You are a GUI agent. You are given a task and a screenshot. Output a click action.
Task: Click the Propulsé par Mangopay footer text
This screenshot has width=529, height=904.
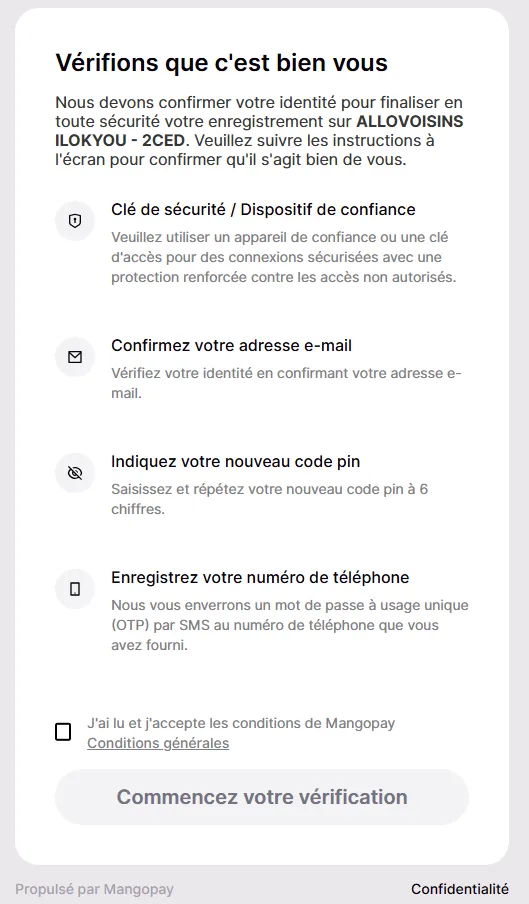[x=94, y=890]
